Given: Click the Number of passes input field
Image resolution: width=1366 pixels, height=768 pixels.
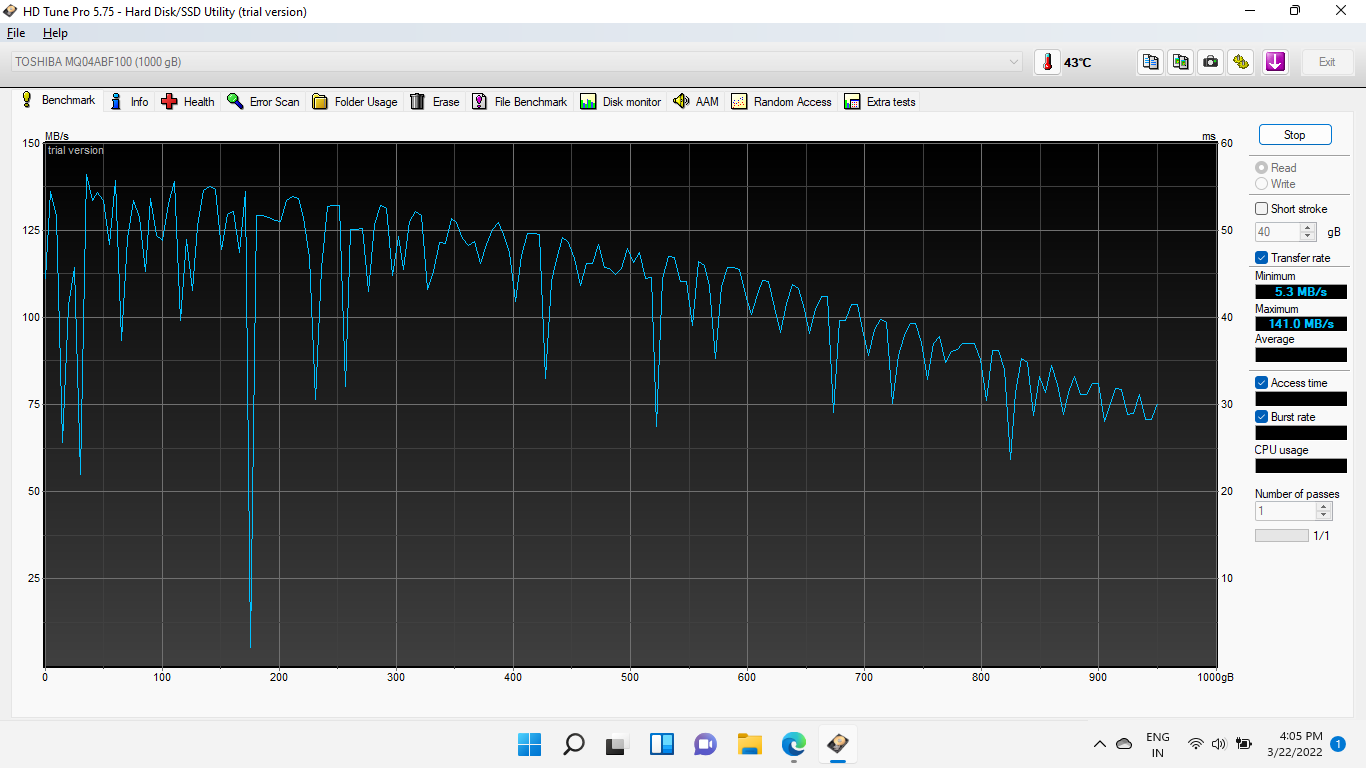Looking at the screenshot, I should [x=1285, y=511].
